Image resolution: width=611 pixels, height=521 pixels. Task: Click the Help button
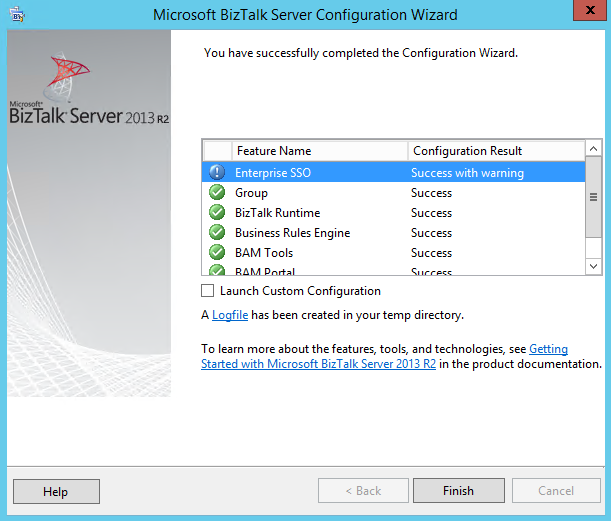(x=56, y=491)
